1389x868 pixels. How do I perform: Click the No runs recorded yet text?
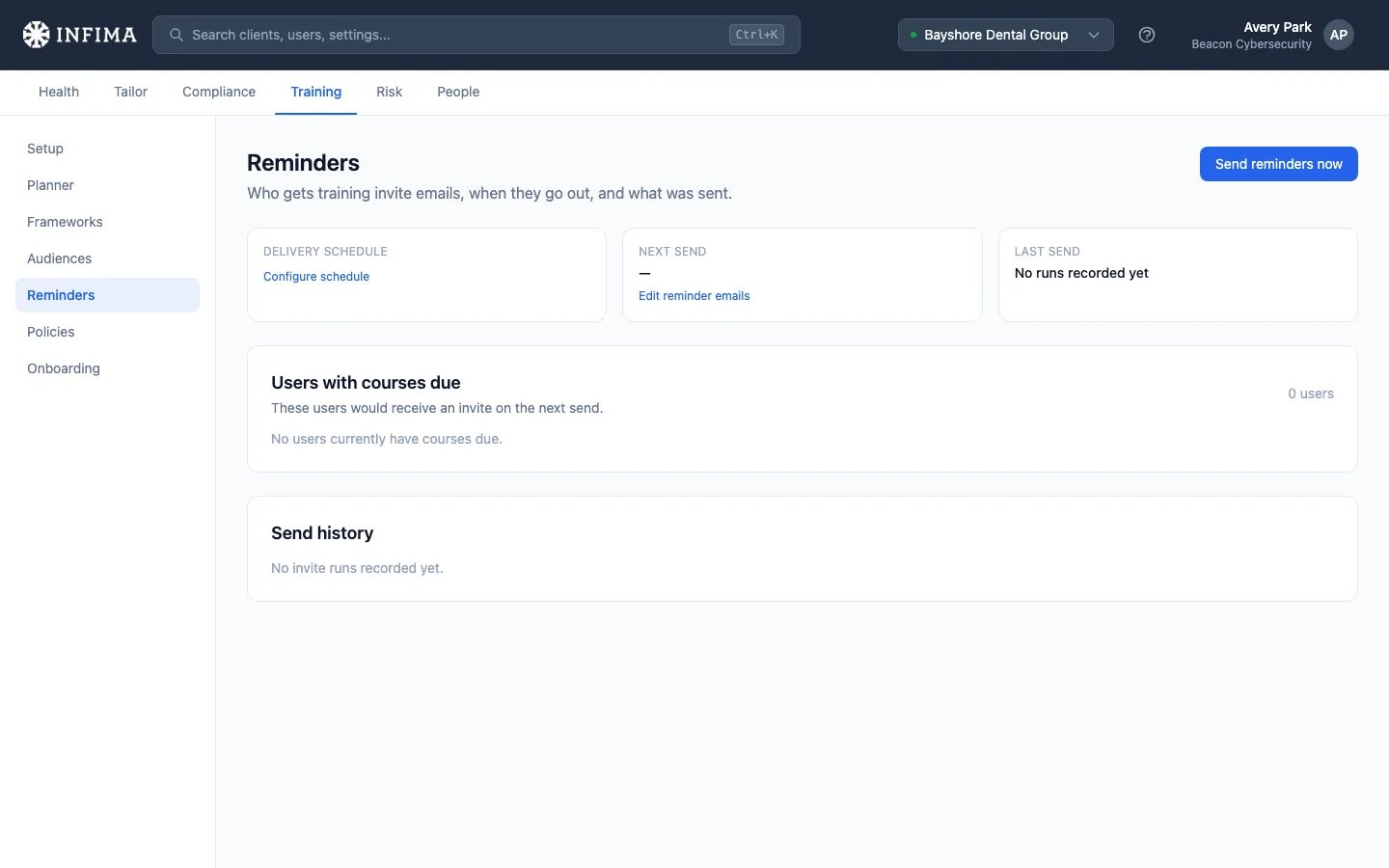pos(1081,273)
